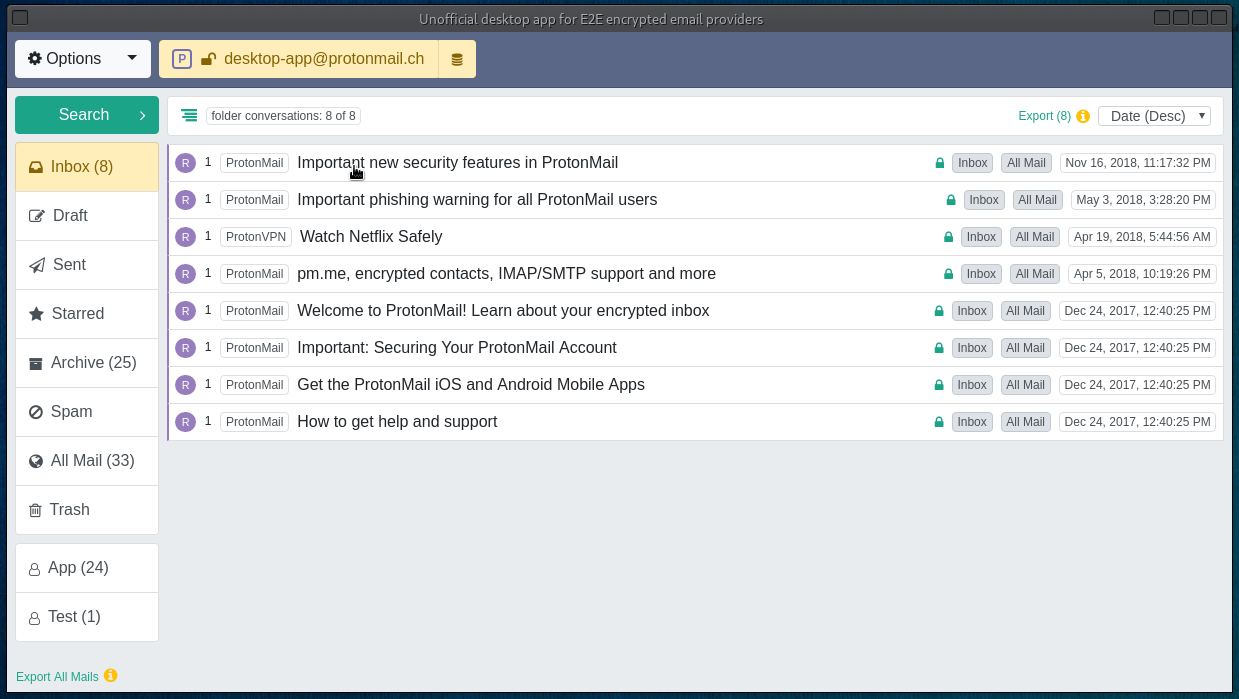Click the Trash bin icon

click(x=35, y=510)
